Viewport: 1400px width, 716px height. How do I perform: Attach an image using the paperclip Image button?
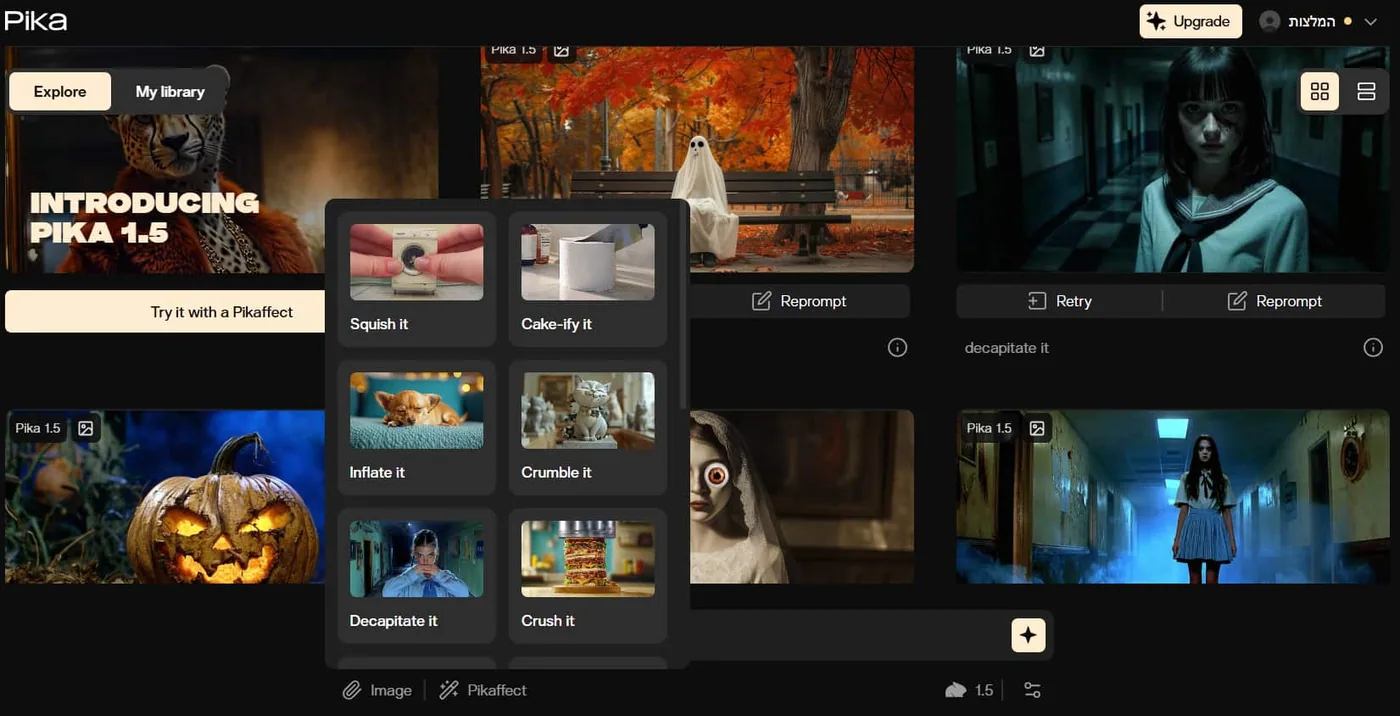tap(377, 690)
